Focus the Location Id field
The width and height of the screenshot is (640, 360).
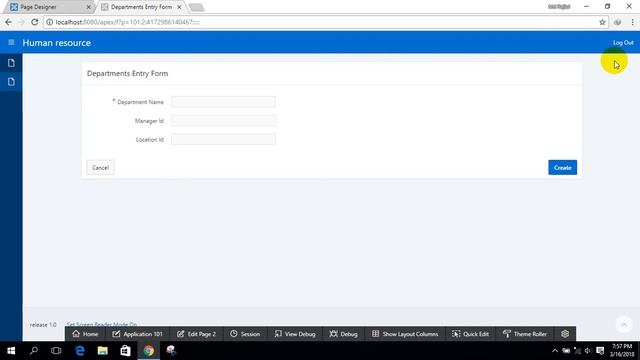click(223, 139)
